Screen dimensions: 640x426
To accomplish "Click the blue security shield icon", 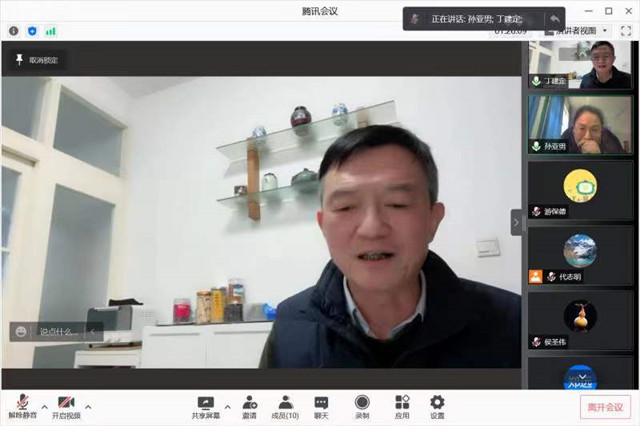I will pos(32,31).
